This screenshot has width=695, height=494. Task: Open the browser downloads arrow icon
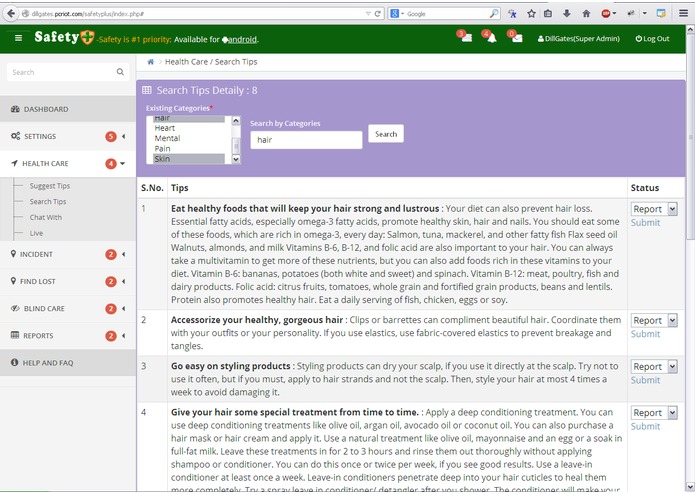(567, 14)
